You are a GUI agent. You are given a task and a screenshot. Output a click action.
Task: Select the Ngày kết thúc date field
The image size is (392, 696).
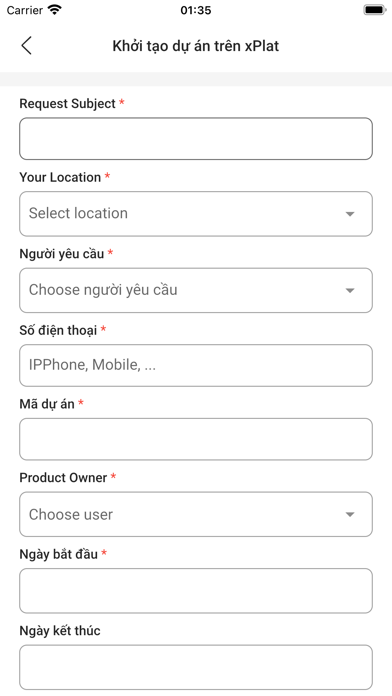coord(196,667)
